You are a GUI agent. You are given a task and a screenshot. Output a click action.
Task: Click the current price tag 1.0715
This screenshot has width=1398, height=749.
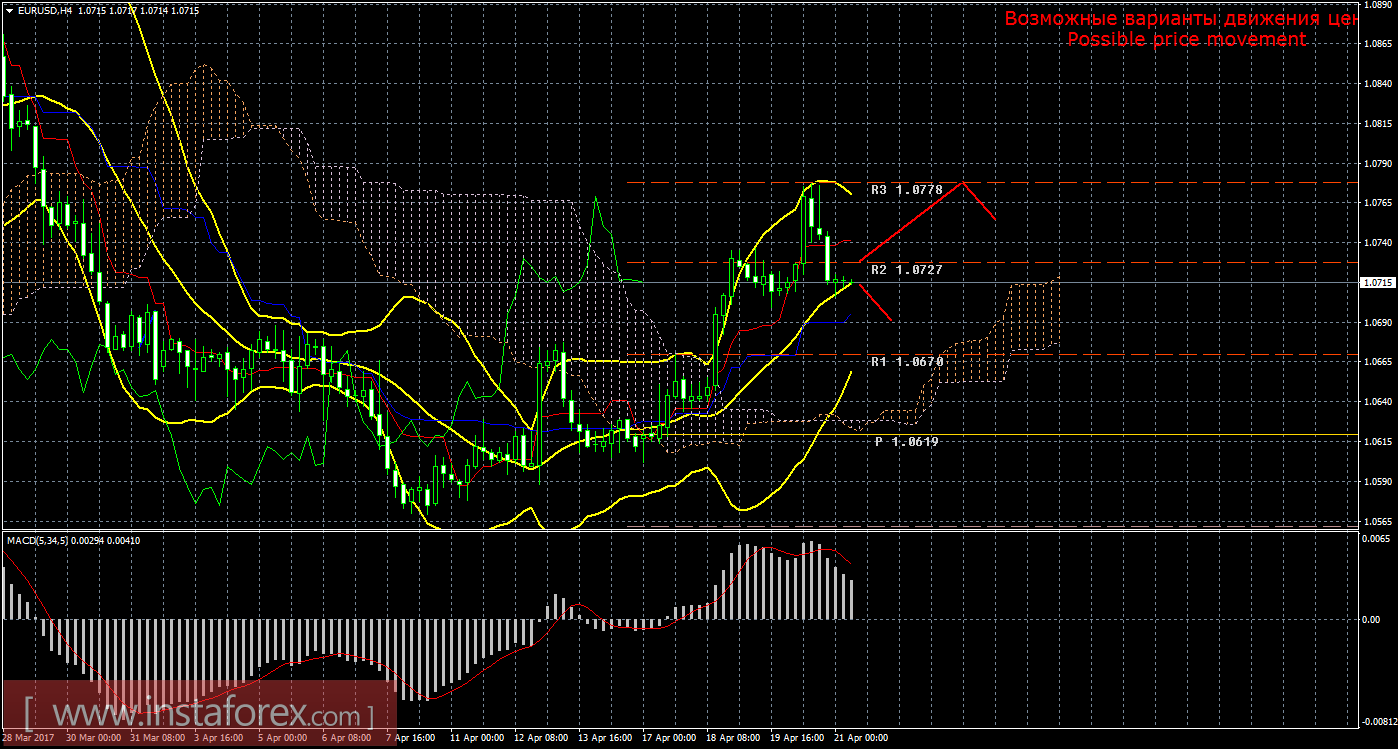click(x=1377, y=283)
